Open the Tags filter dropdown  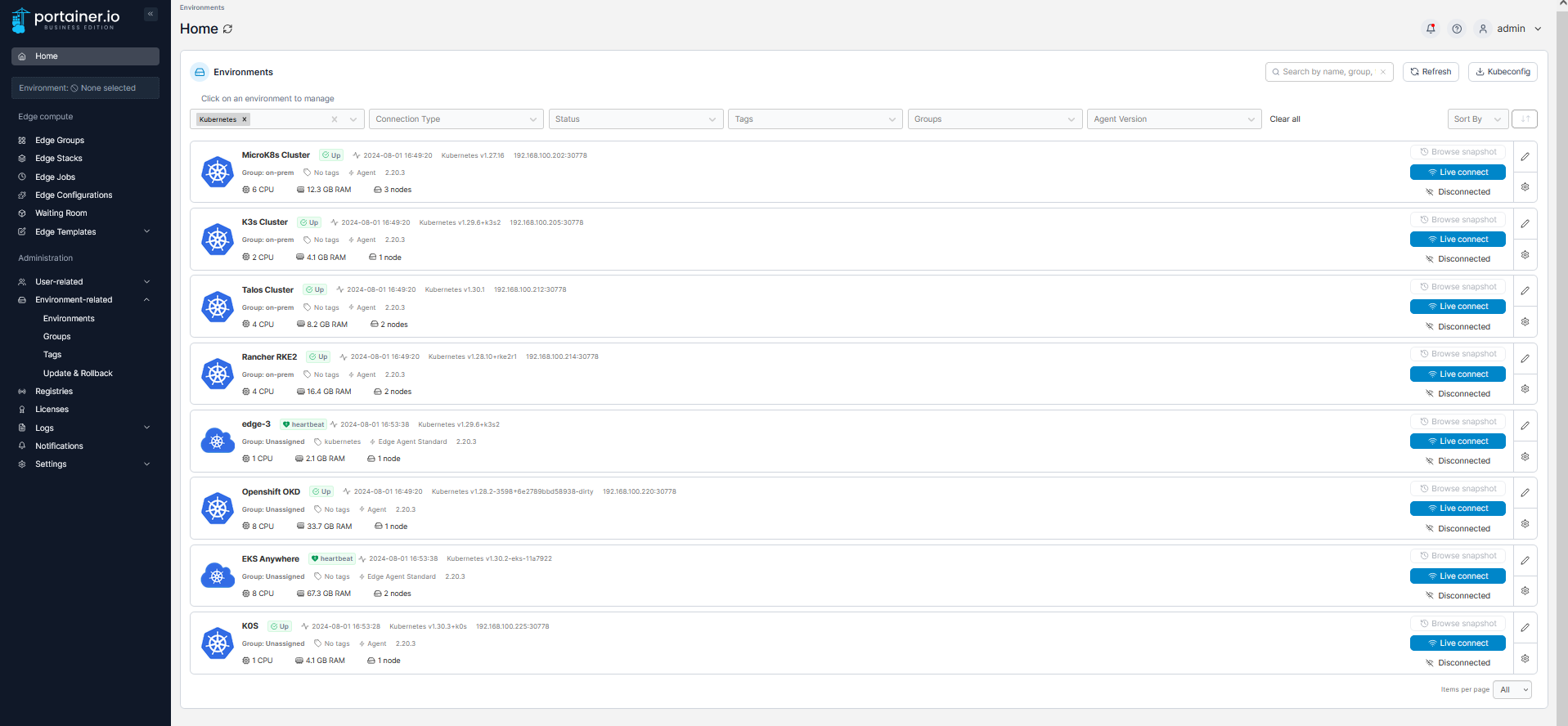tap(815, 119)
